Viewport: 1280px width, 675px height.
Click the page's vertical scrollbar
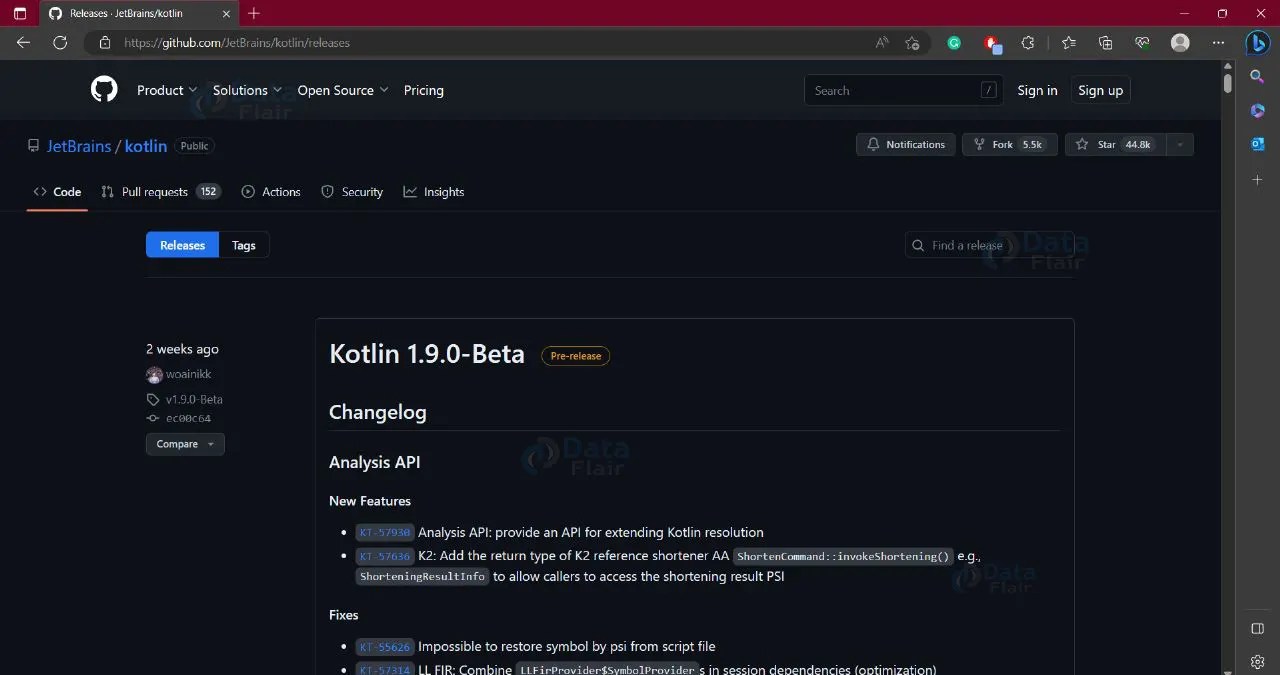tap(1227, 84)
